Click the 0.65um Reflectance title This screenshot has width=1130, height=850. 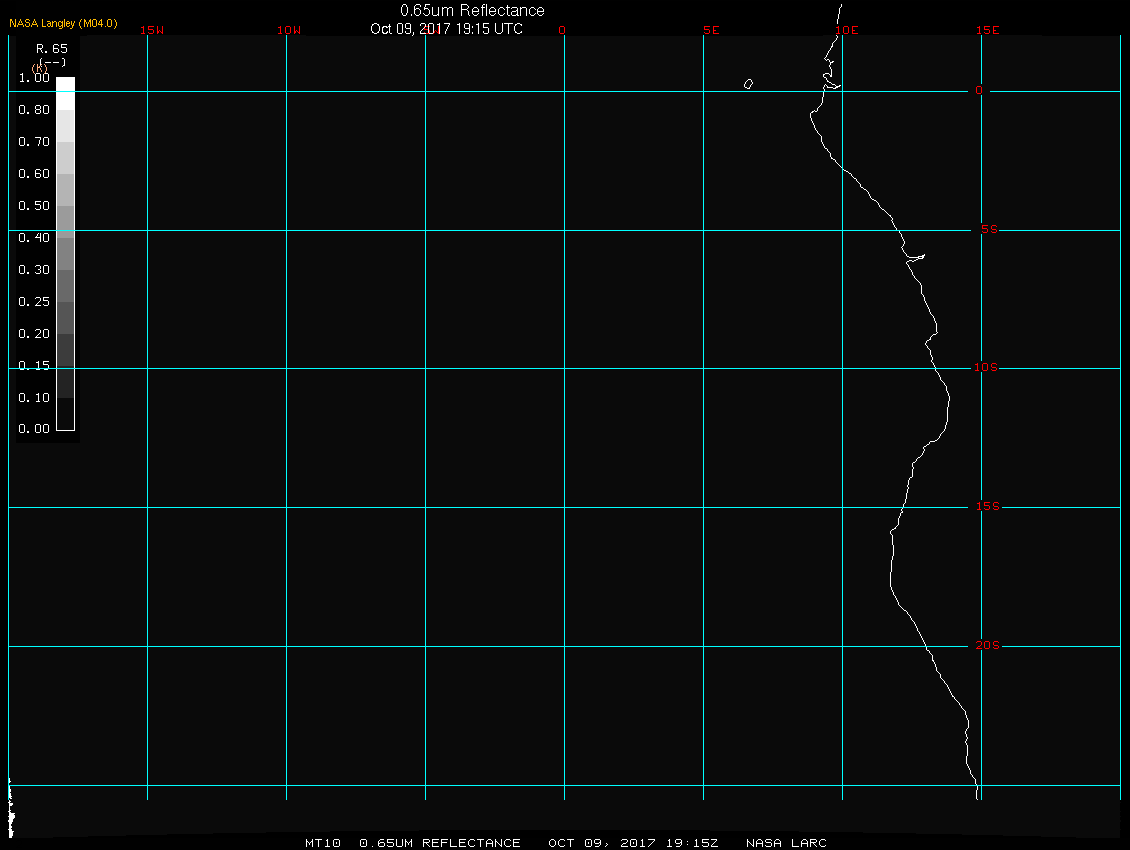pyautogui.click(x=472, y=11)
